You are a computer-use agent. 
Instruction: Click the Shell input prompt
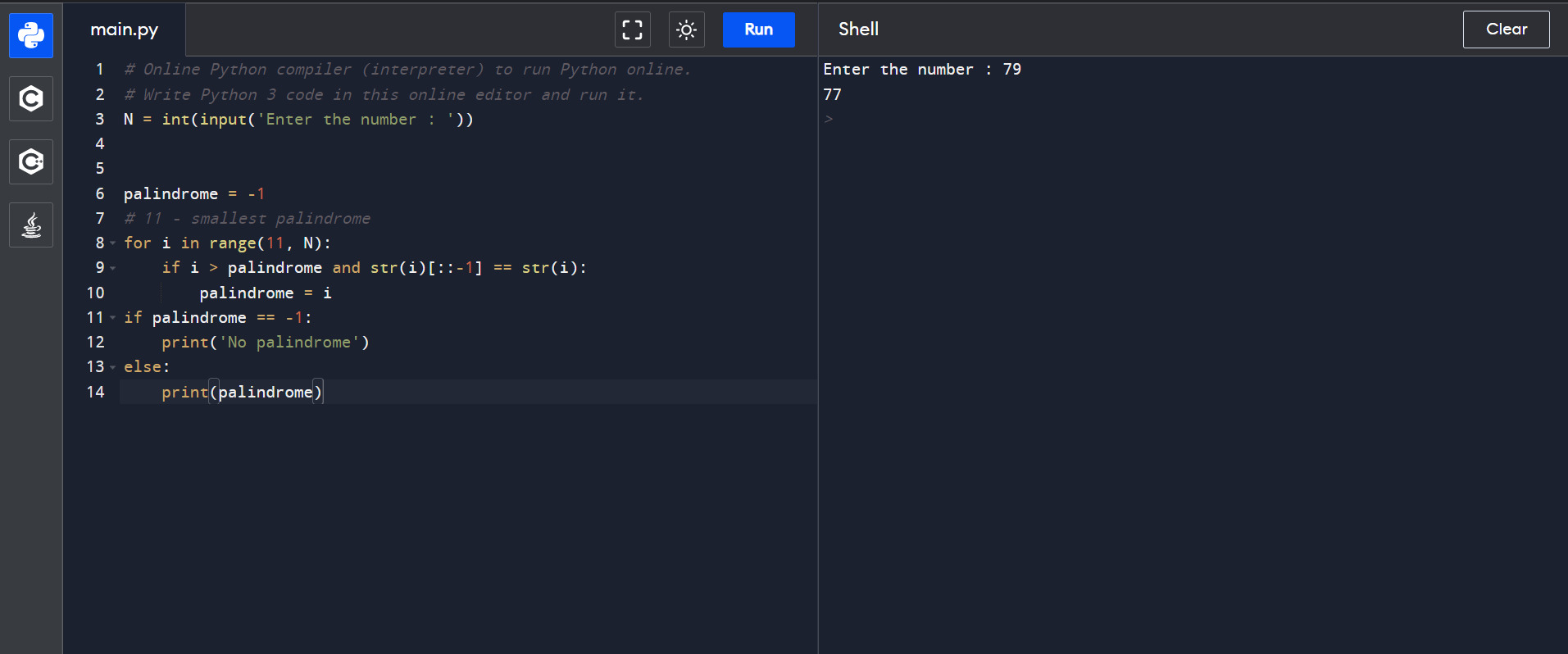pyautogui.click(x=829, y=120)
